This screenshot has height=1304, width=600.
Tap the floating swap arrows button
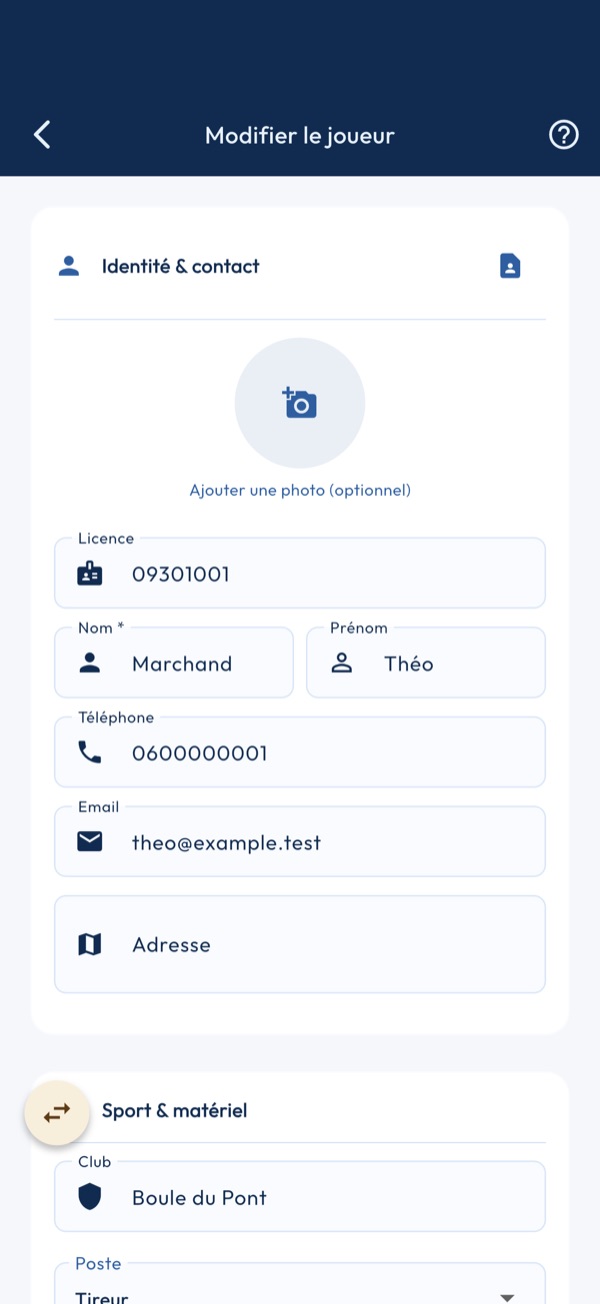click(57, 1111)
